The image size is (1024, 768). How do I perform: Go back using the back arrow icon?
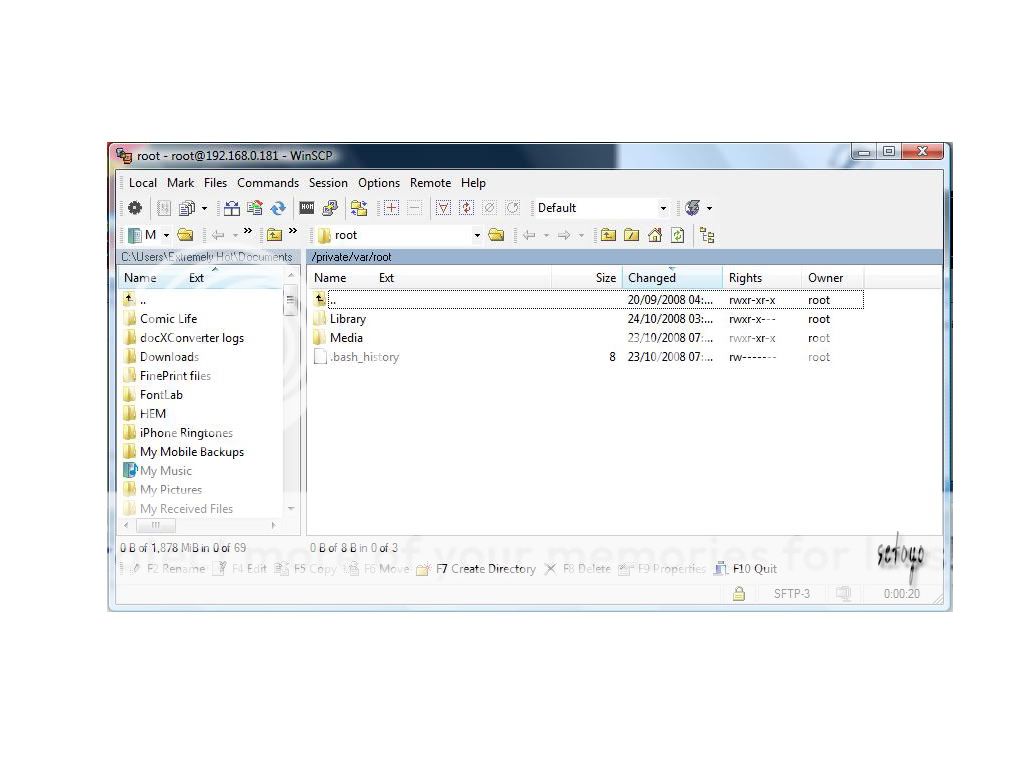[x=530, y=236]
